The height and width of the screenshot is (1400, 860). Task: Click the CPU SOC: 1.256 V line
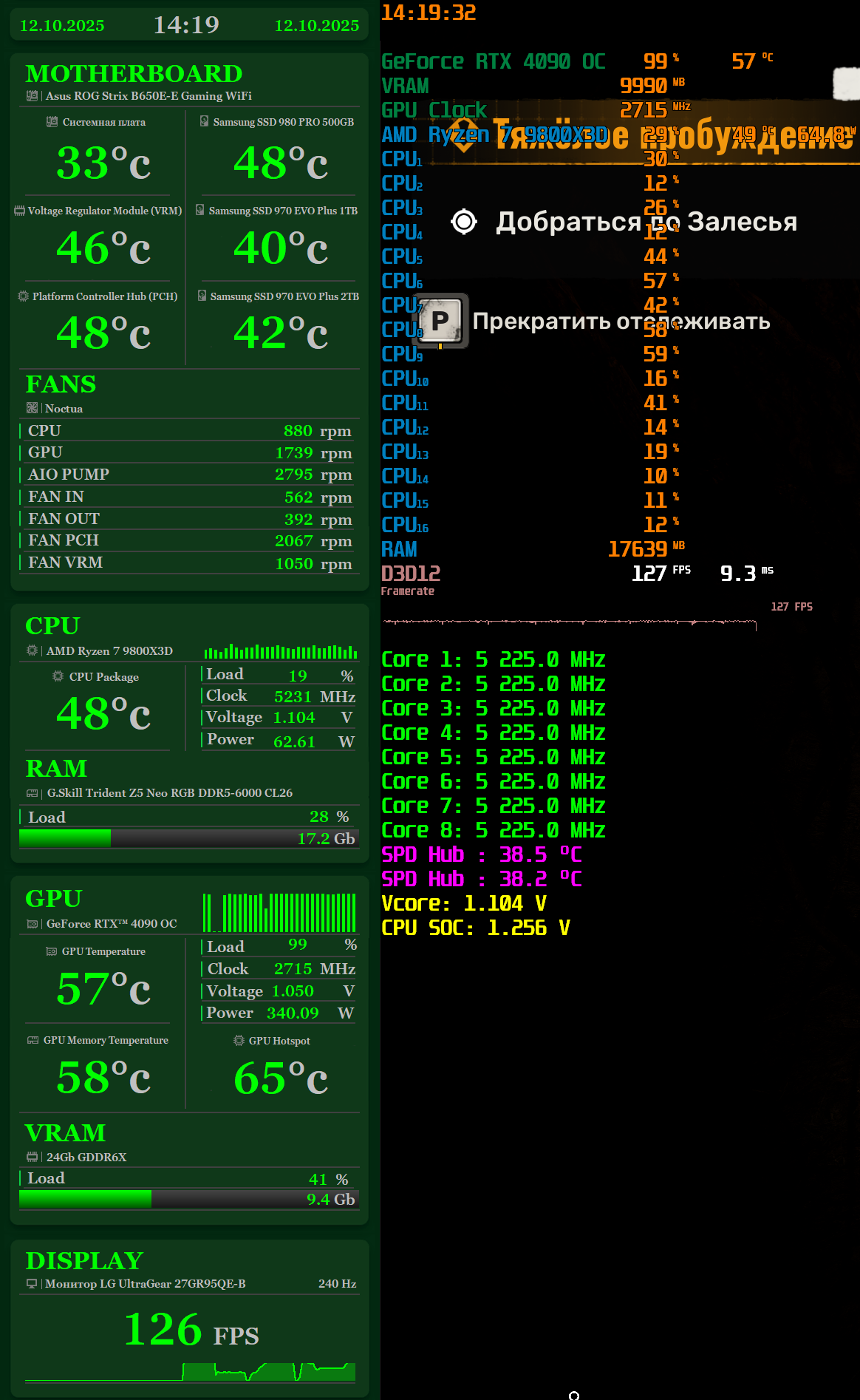click(x=476, y=928)
